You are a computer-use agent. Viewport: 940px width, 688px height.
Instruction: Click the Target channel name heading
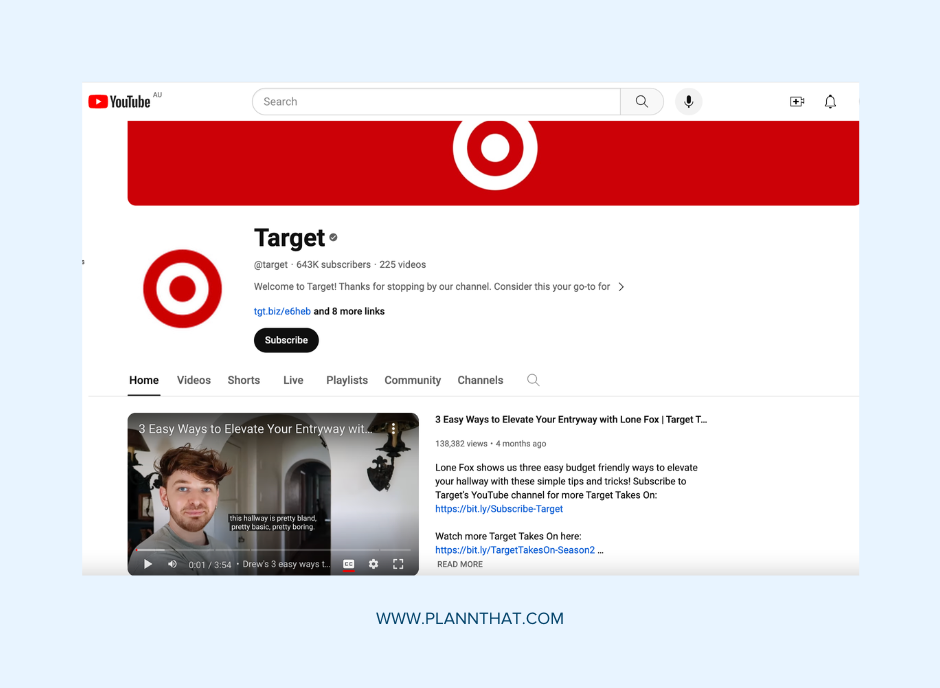290,238
